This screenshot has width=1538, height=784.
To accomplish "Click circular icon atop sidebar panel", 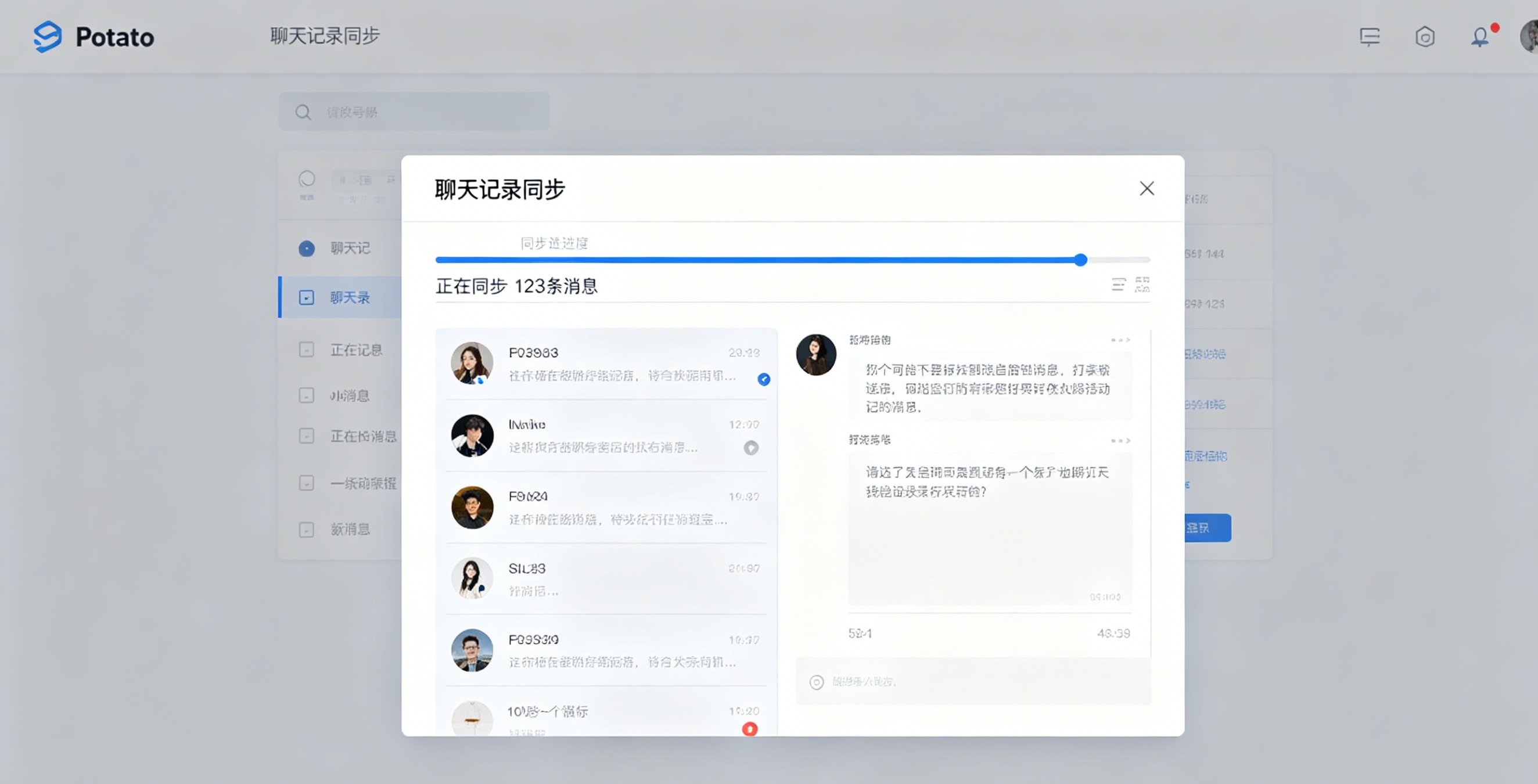I will [x=307, y=178].
